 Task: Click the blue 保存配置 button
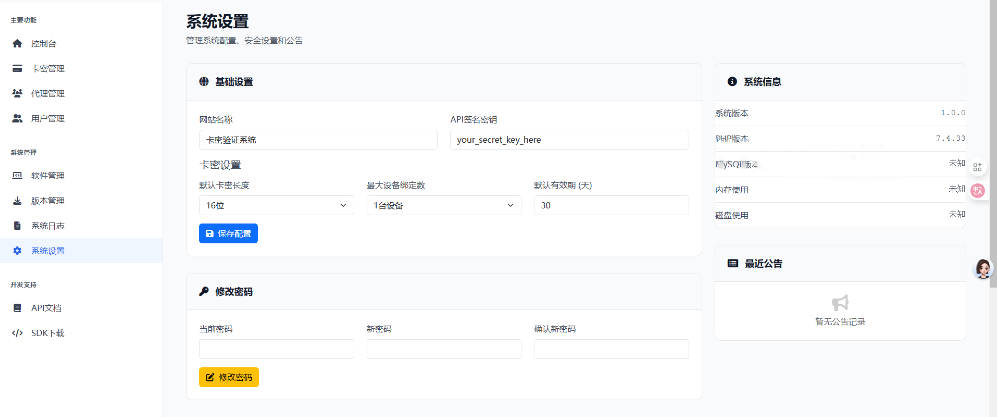(x=228, y=233)
